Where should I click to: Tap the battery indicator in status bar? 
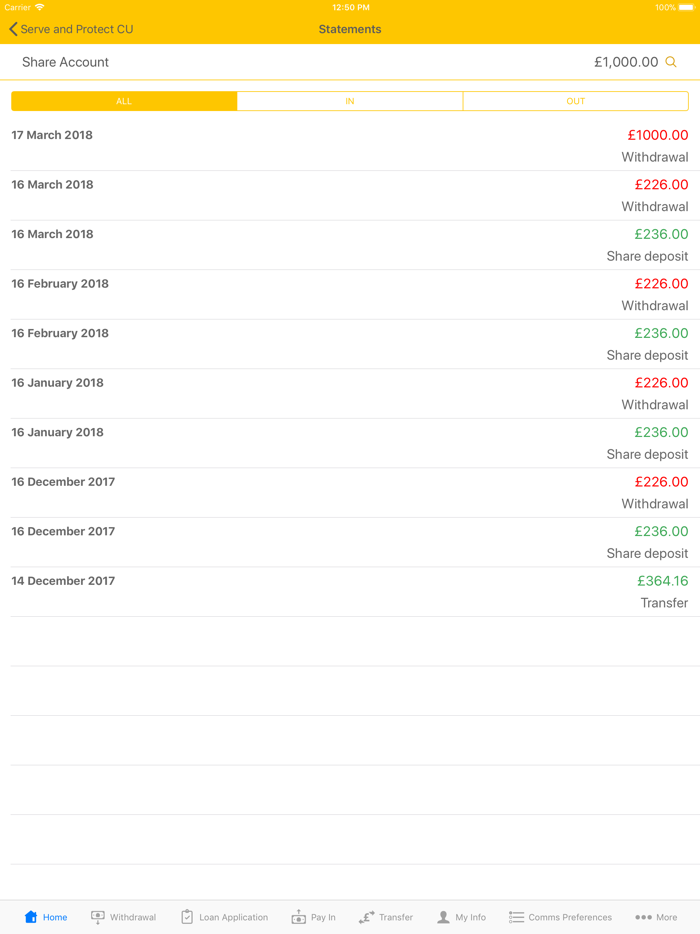tap(686, 7)
